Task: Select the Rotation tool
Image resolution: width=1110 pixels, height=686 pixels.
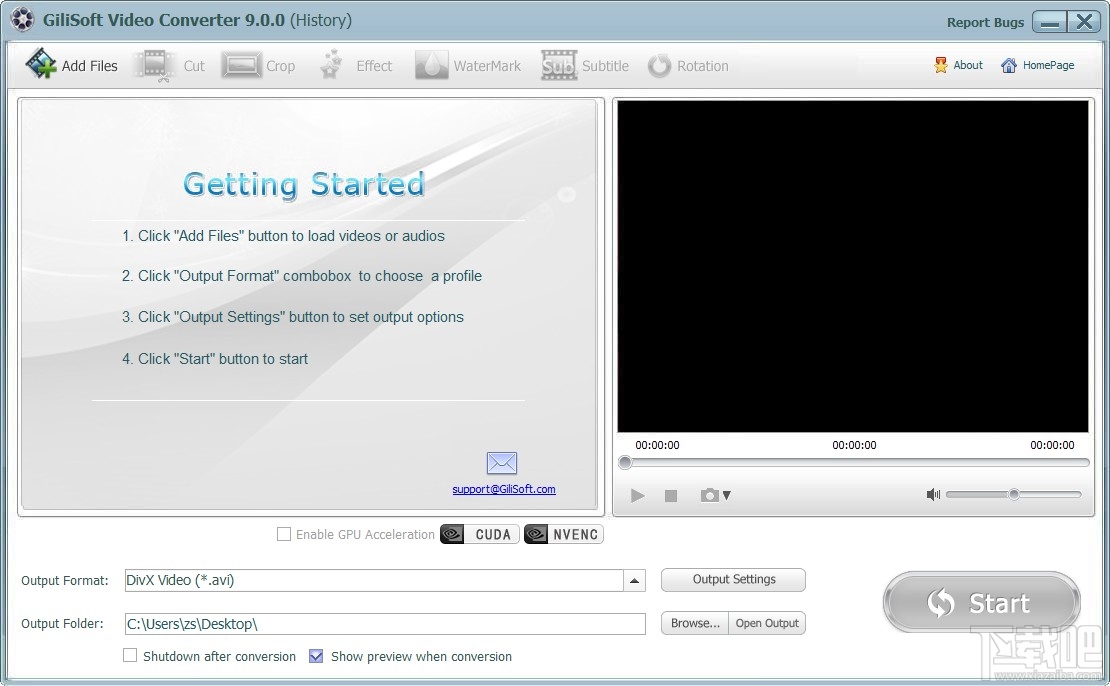Action: click(x=688, y=64)
